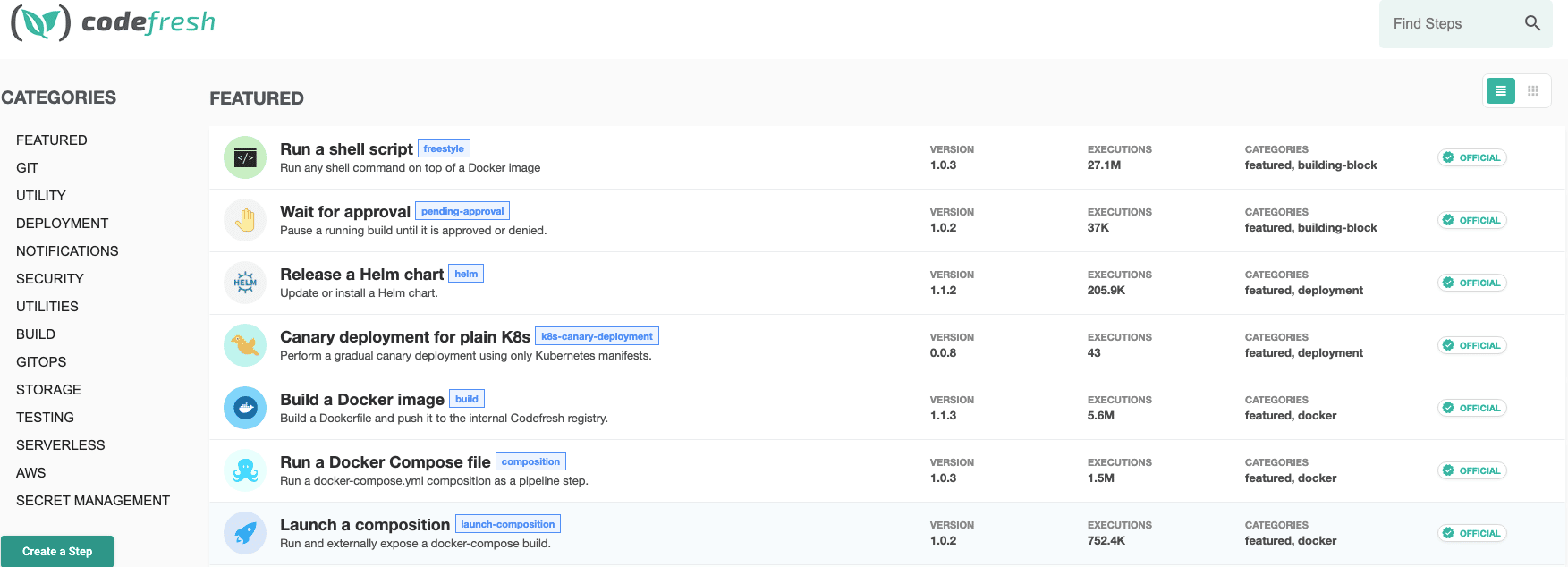This screenshot has height=567, width=1568.
Task: Click the launch-composition tag
Action: (x=508, y=524)
